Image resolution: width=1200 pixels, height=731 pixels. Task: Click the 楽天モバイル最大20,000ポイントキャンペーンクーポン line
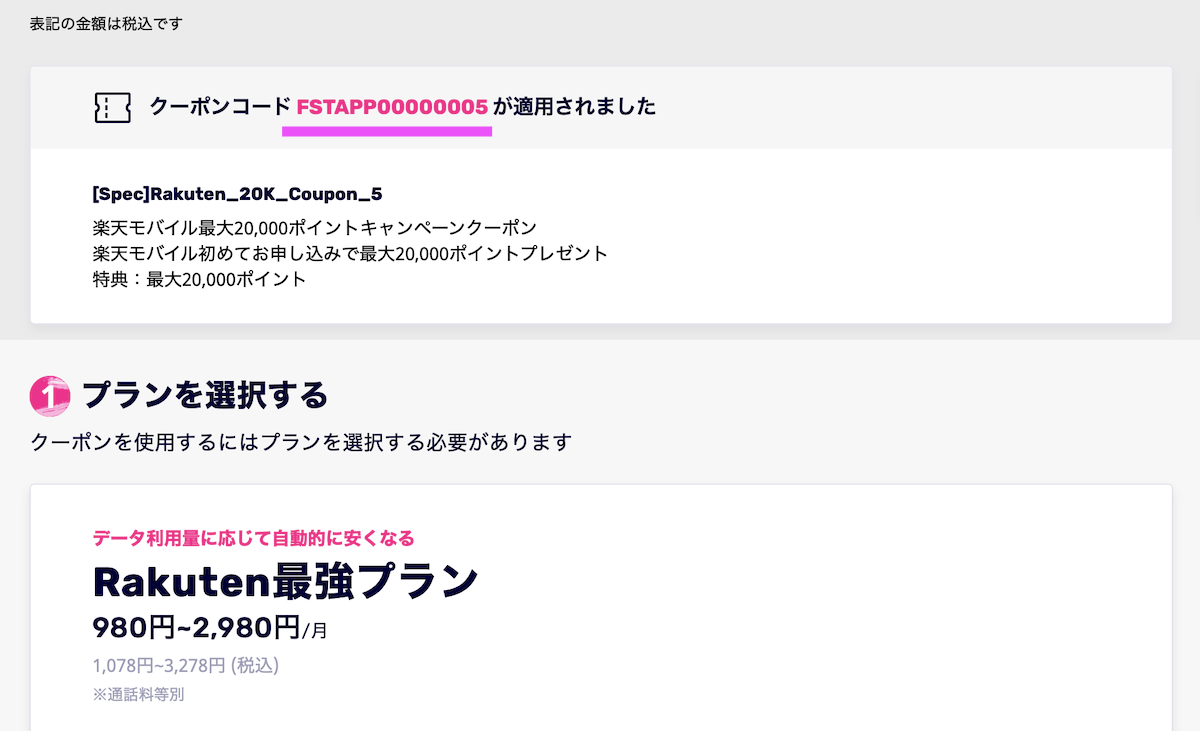[x=314, y=227]
